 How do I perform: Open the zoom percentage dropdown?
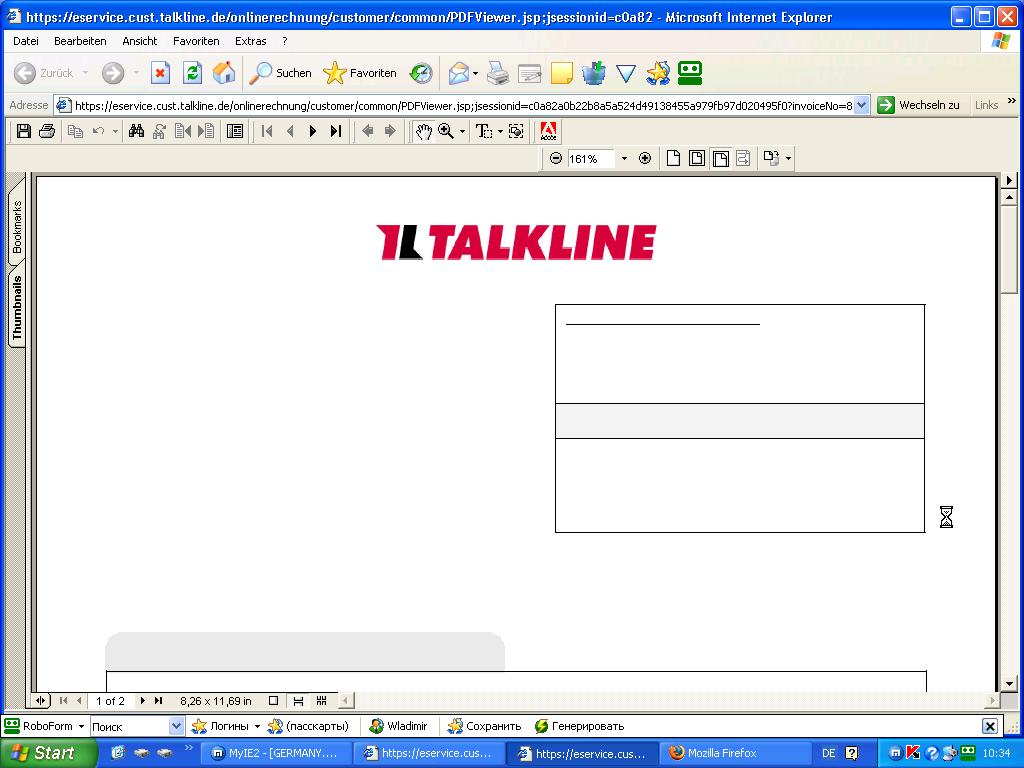[624, 158]
